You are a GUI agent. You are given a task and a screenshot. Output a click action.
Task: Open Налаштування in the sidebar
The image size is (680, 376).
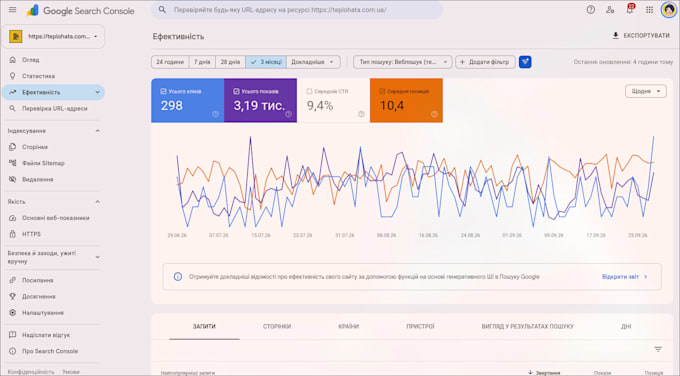click(x=43, y=313)
